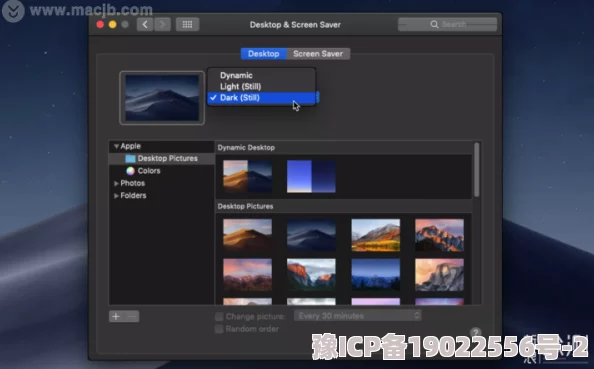The height and width of the screenshot is (369, 594).
Task: Select the Mojave dynamic desert wallpaper
Action: coord(247,176)
